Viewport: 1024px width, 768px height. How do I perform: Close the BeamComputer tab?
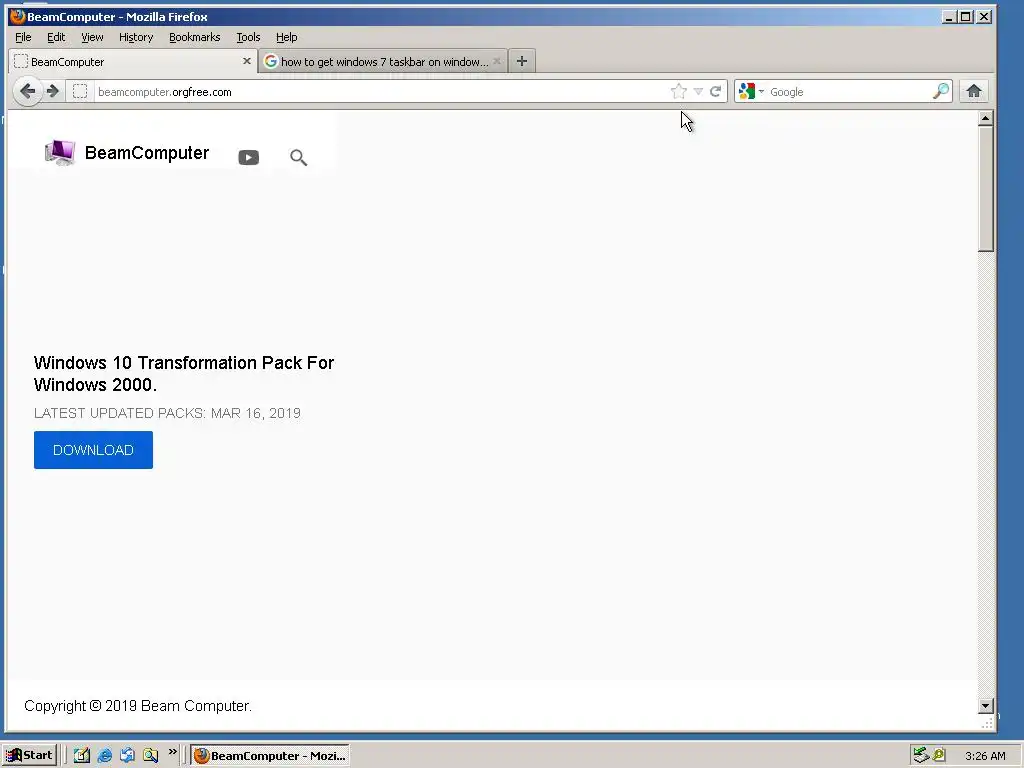[x=247, y=61]
